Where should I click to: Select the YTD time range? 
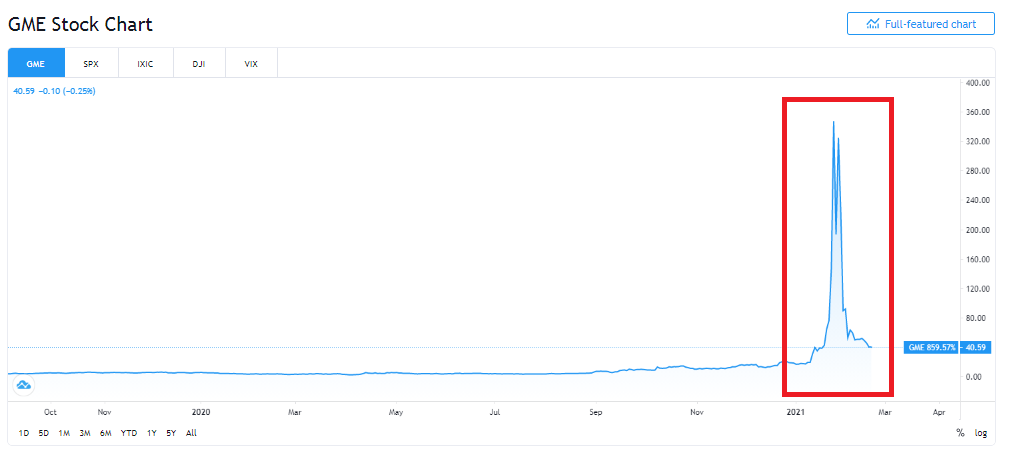click(x=129, y=433)
